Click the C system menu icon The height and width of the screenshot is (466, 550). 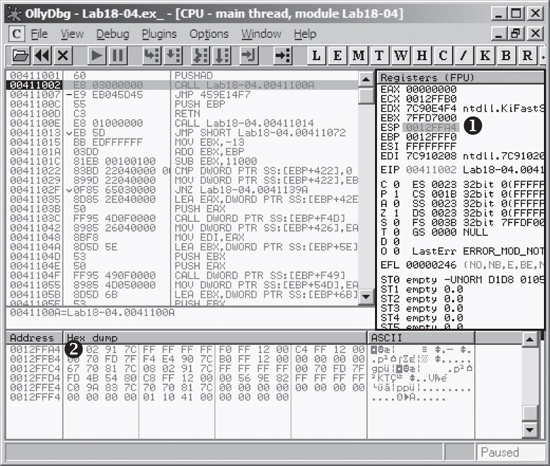coord(16,34)
